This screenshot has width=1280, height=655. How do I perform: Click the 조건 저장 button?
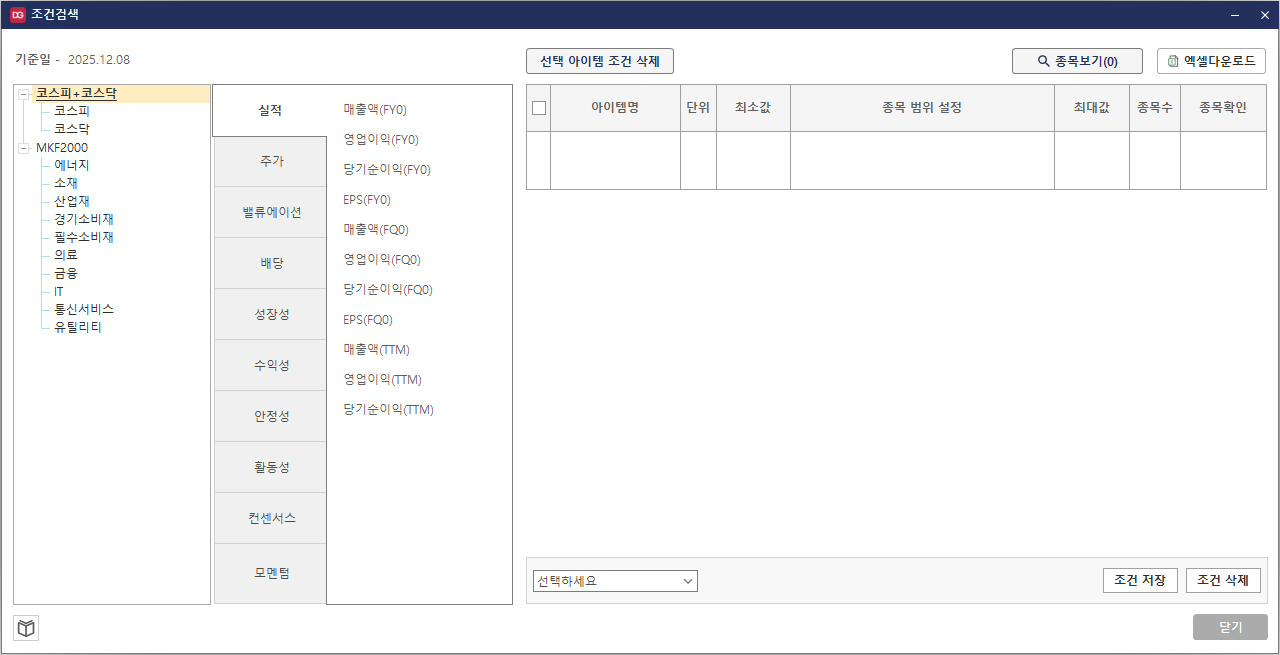coord(1140,581)
